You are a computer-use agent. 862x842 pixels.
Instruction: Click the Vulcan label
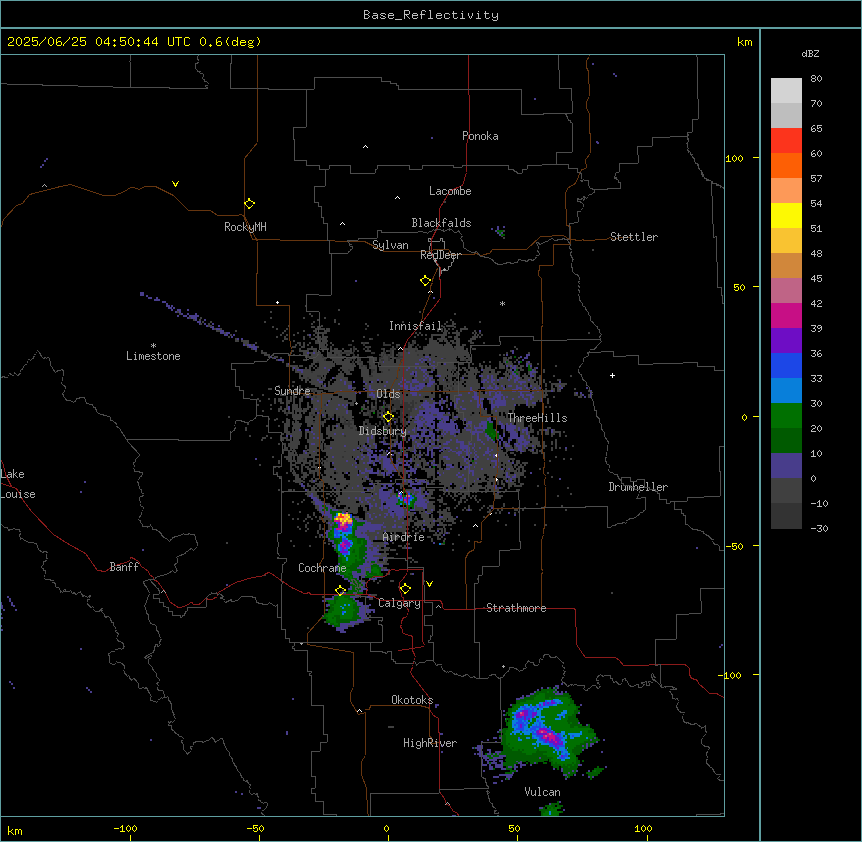pos(543,792)
